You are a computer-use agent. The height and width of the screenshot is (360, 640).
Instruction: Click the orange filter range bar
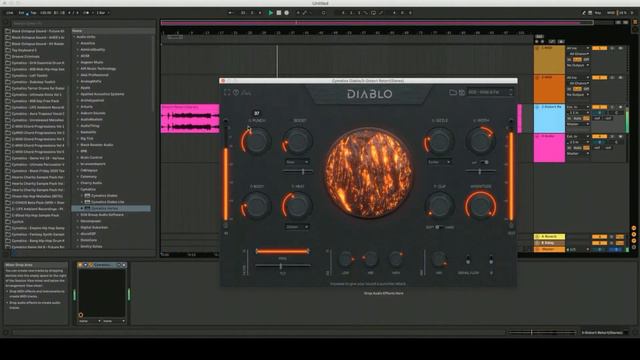pos(282,251)
